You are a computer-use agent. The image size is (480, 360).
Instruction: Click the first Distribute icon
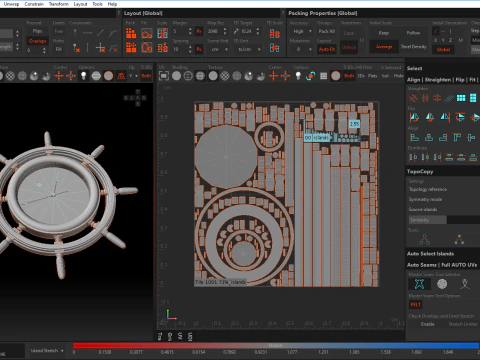click(413, 157)
